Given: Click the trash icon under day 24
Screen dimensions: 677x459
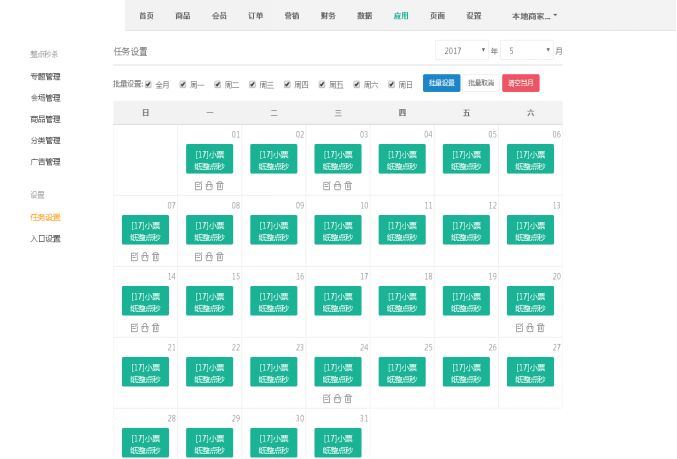Looking at the screenshot, I should [348, 399].
